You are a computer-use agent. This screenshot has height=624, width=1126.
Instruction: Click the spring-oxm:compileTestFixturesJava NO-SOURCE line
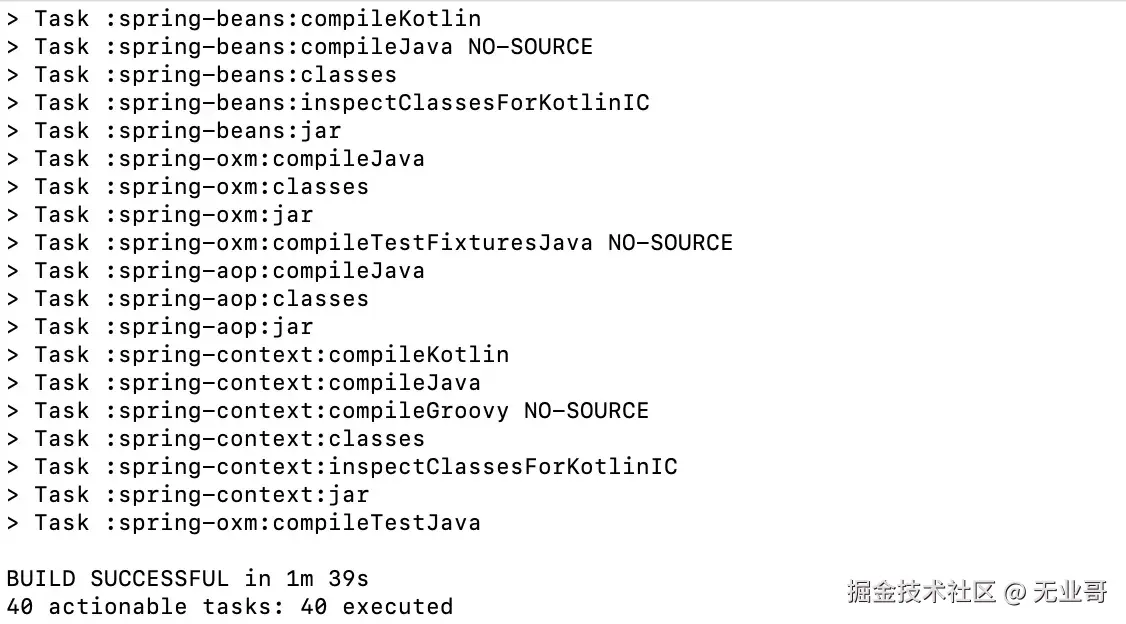coord(369,243)
